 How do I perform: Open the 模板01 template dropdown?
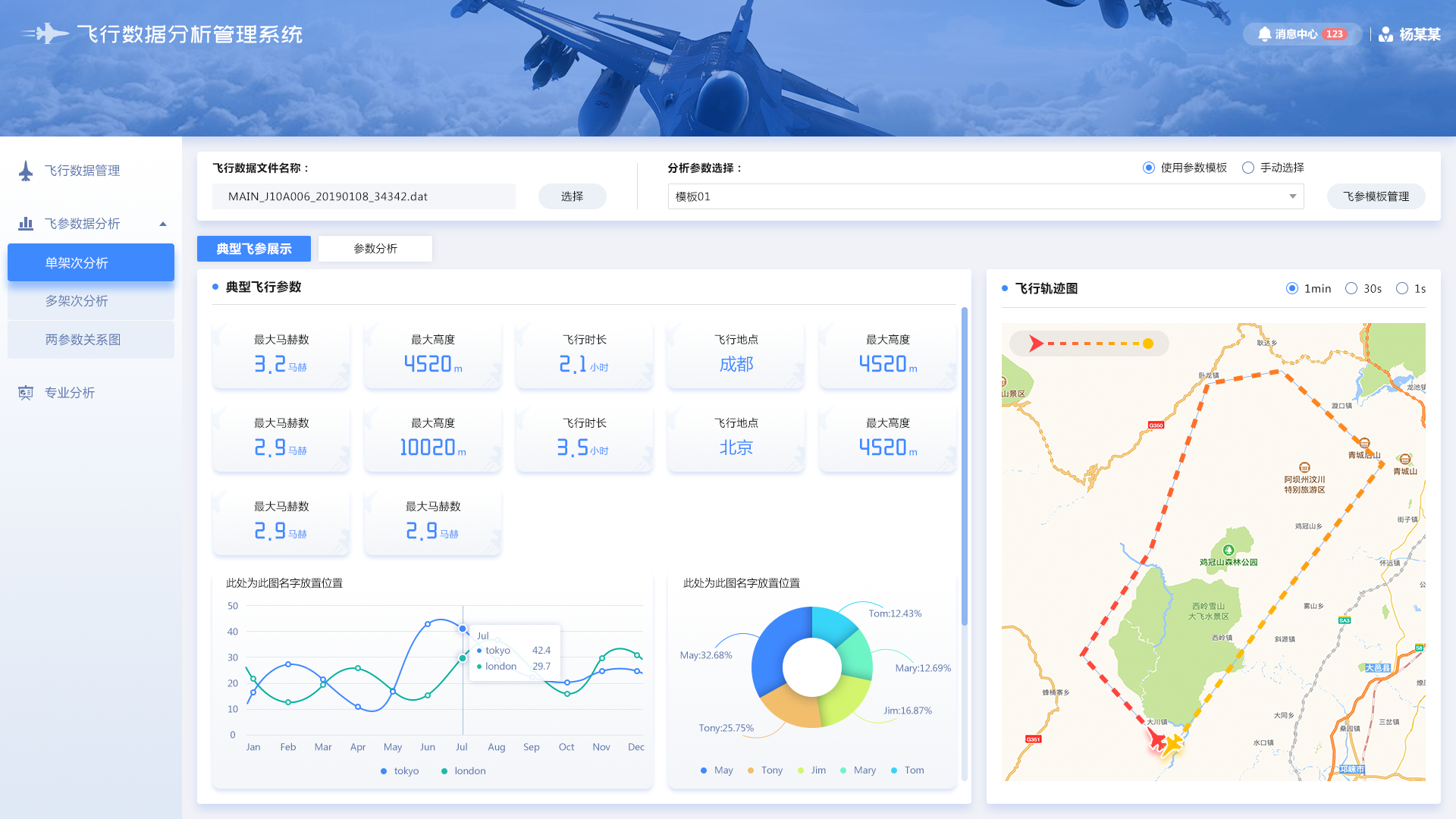coord(986,196)
